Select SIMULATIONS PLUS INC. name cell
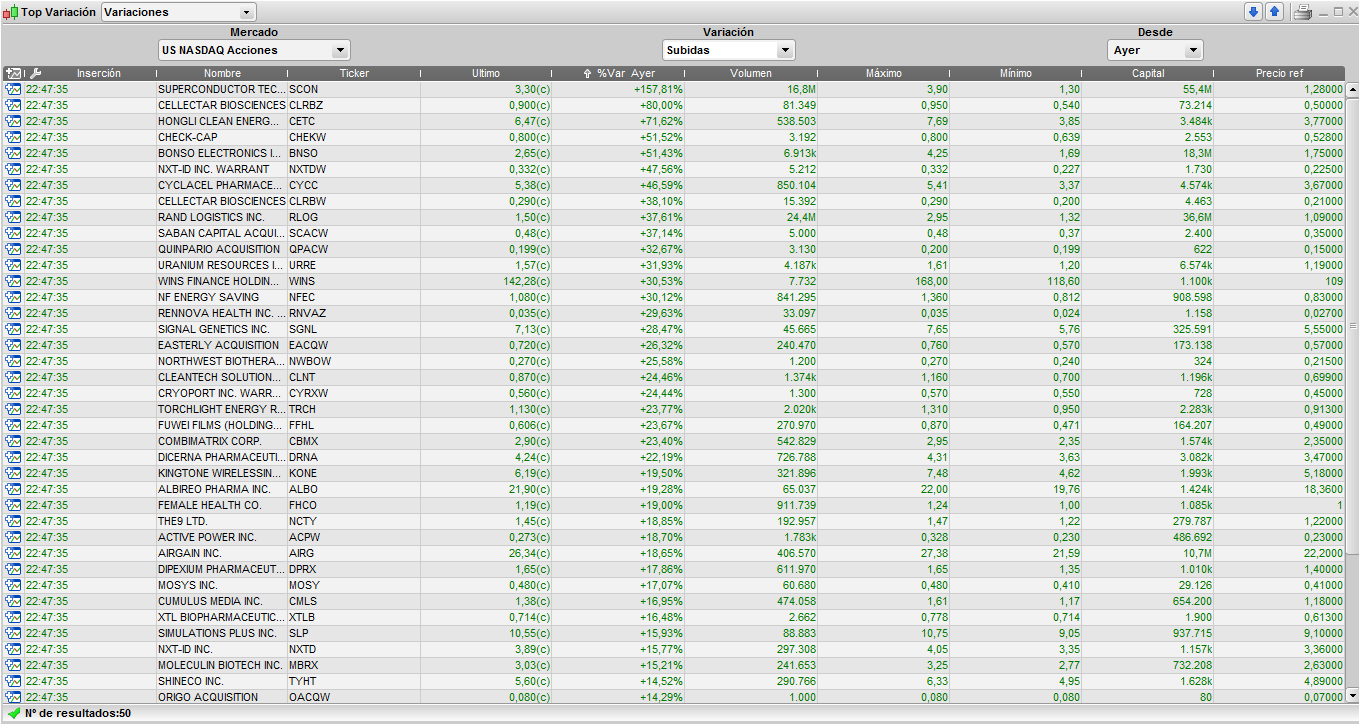Image resolution: width=1359 pixels, height=724 pixels. pos(222,633)
